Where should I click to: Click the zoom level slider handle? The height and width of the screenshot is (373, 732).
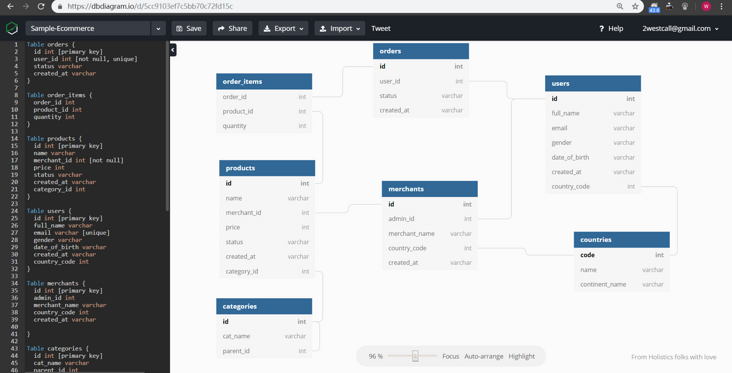pyautogui.click(x=415, y=356)
